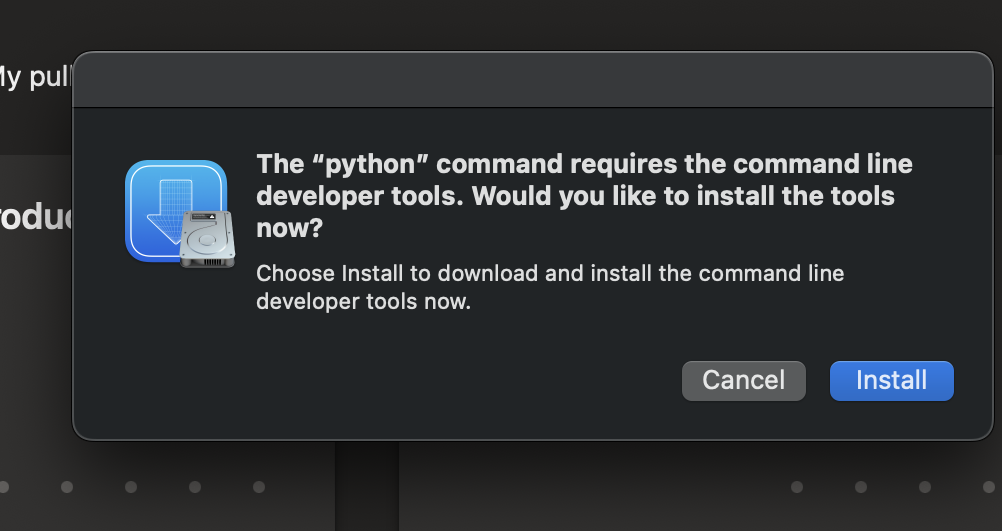Click the fourth-from-right dot in bottom-left row
The width and height of the screenshot is (1002, 531).
[67, 487]
